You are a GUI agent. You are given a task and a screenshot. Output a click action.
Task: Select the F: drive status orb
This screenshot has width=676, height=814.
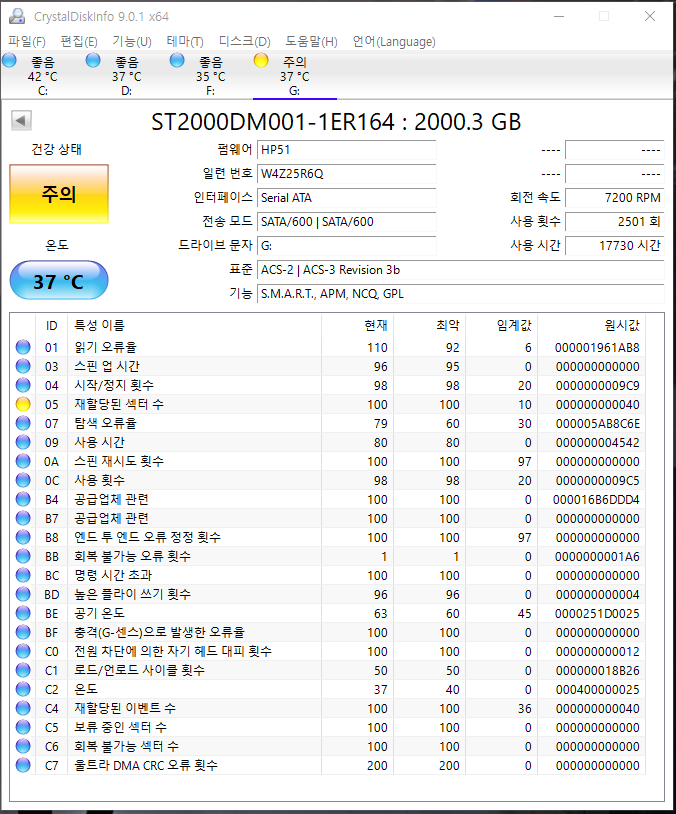[177, 60]
